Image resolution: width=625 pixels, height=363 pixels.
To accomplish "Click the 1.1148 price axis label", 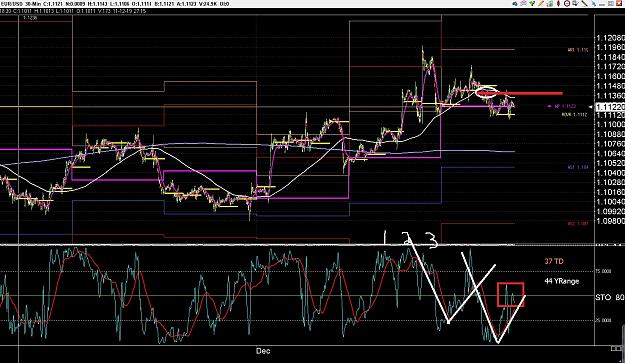I will tap(610, 86).
